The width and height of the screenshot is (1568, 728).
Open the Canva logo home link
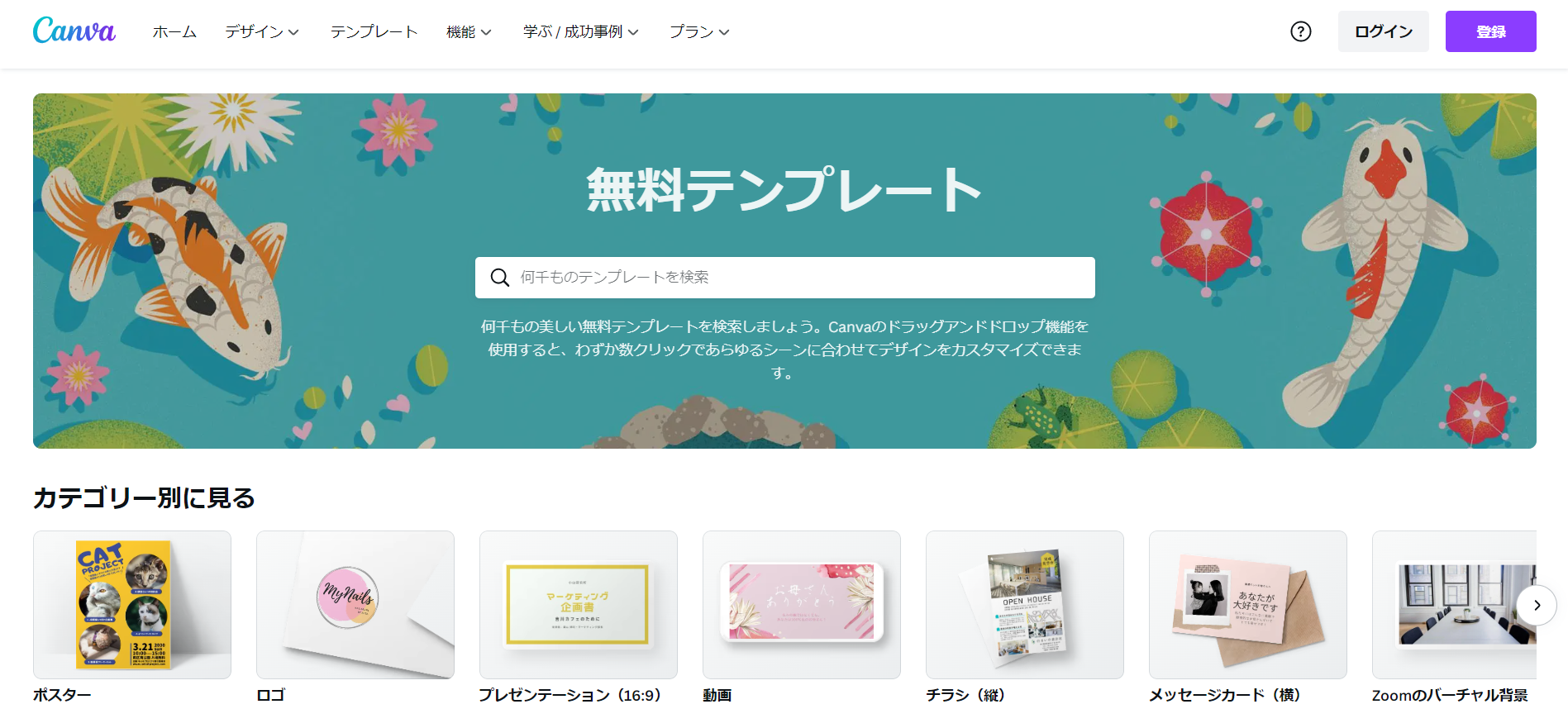pos(74,31)
